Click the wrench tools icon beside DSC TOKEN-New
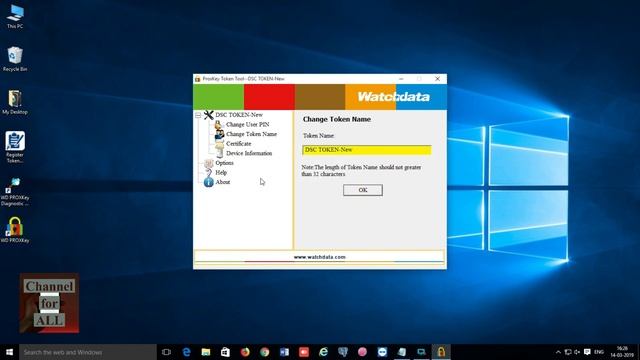The image size is (640, 360). tap(209, 115)
